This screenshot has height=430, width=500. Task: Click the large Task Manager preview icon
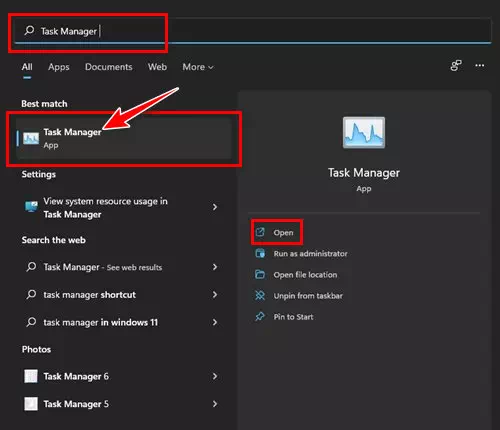point(364,132)
